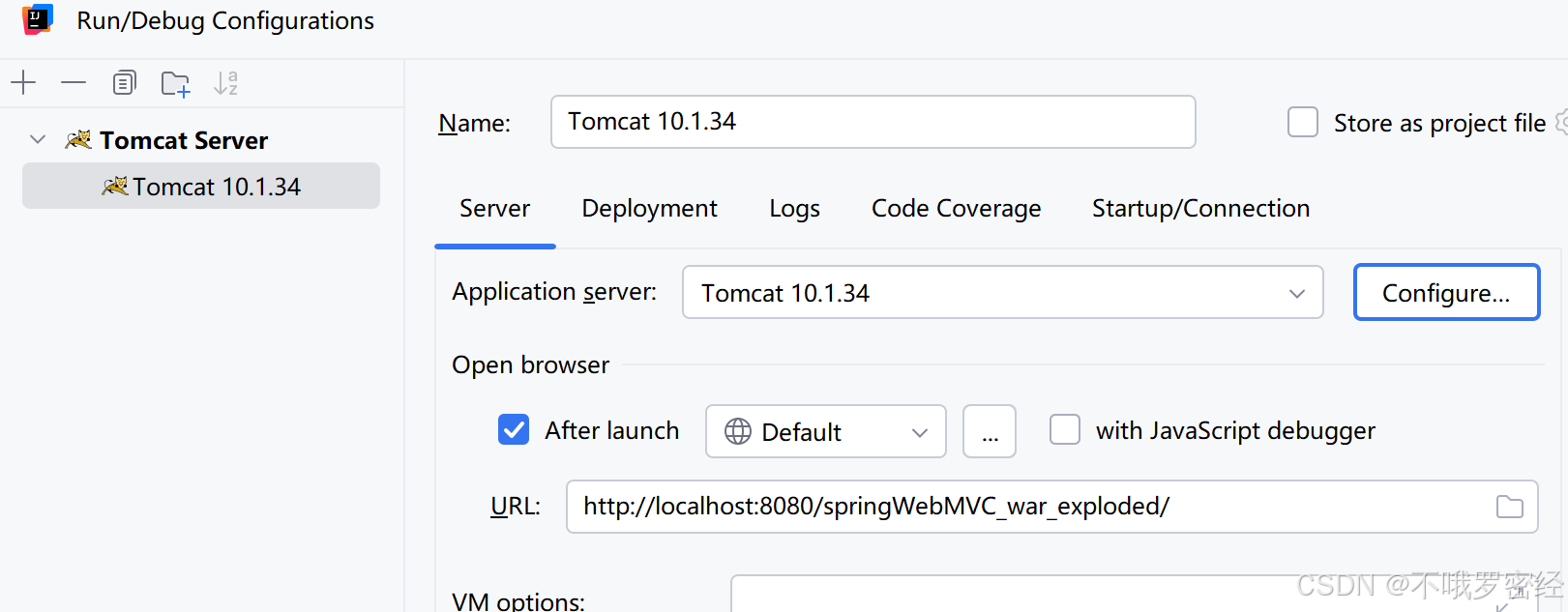The height and width of the screenshot is (612, 1568).
Task: Open the Application server dropdown
Action: click(x=1002, y=292)
